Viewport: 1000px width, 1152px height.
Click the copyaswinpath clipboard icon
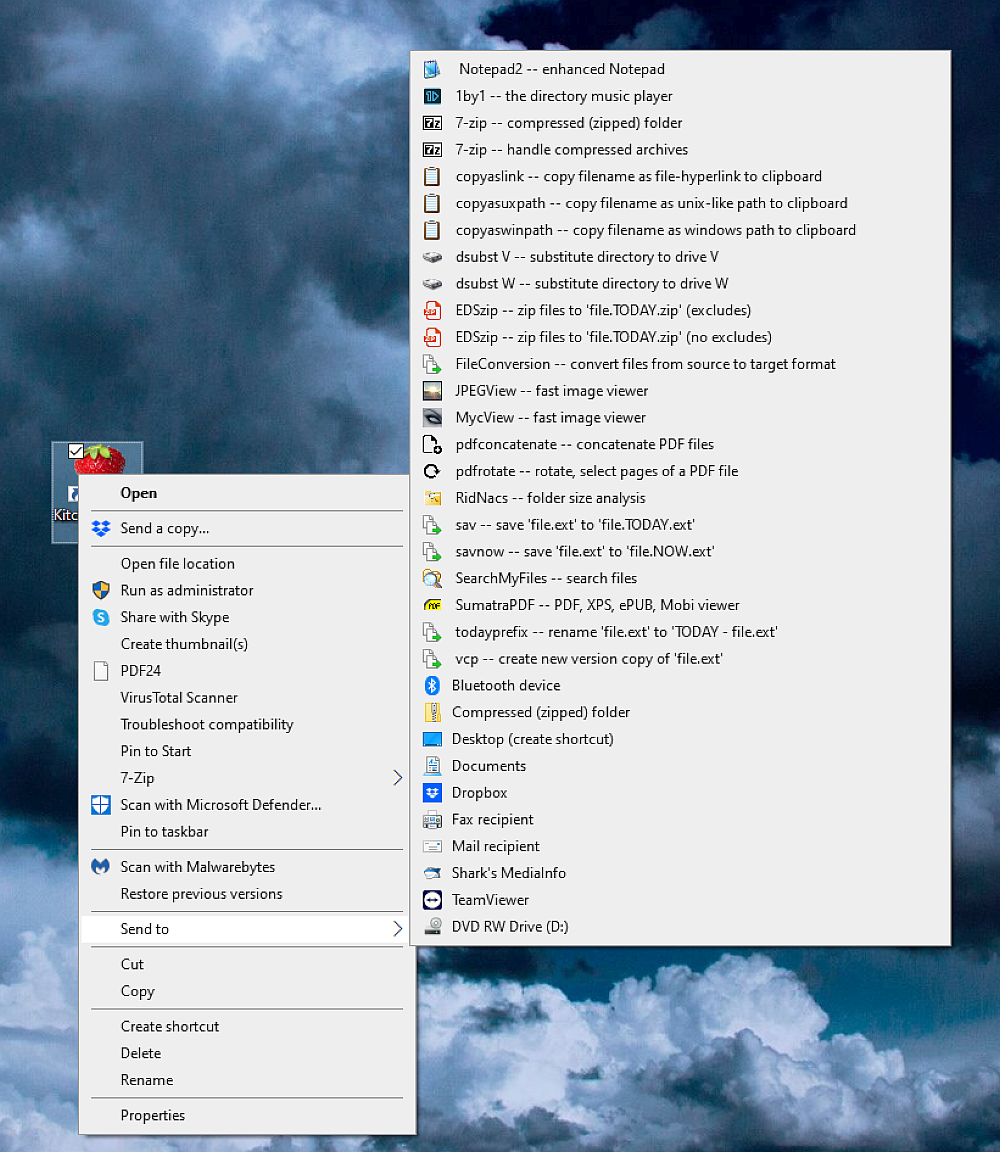point(432,230)
